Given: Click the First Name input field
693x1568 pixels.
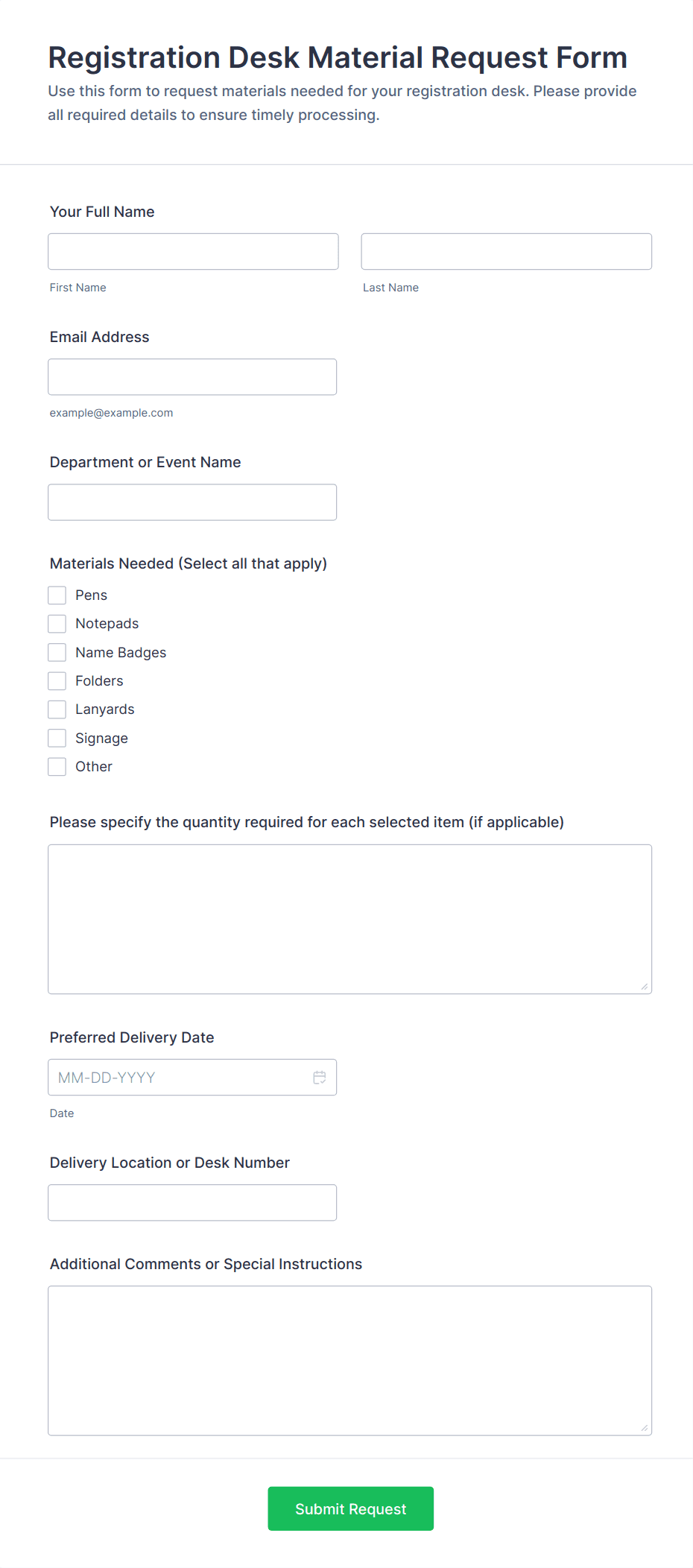Looking at the screenshot, I should (192, 251).
